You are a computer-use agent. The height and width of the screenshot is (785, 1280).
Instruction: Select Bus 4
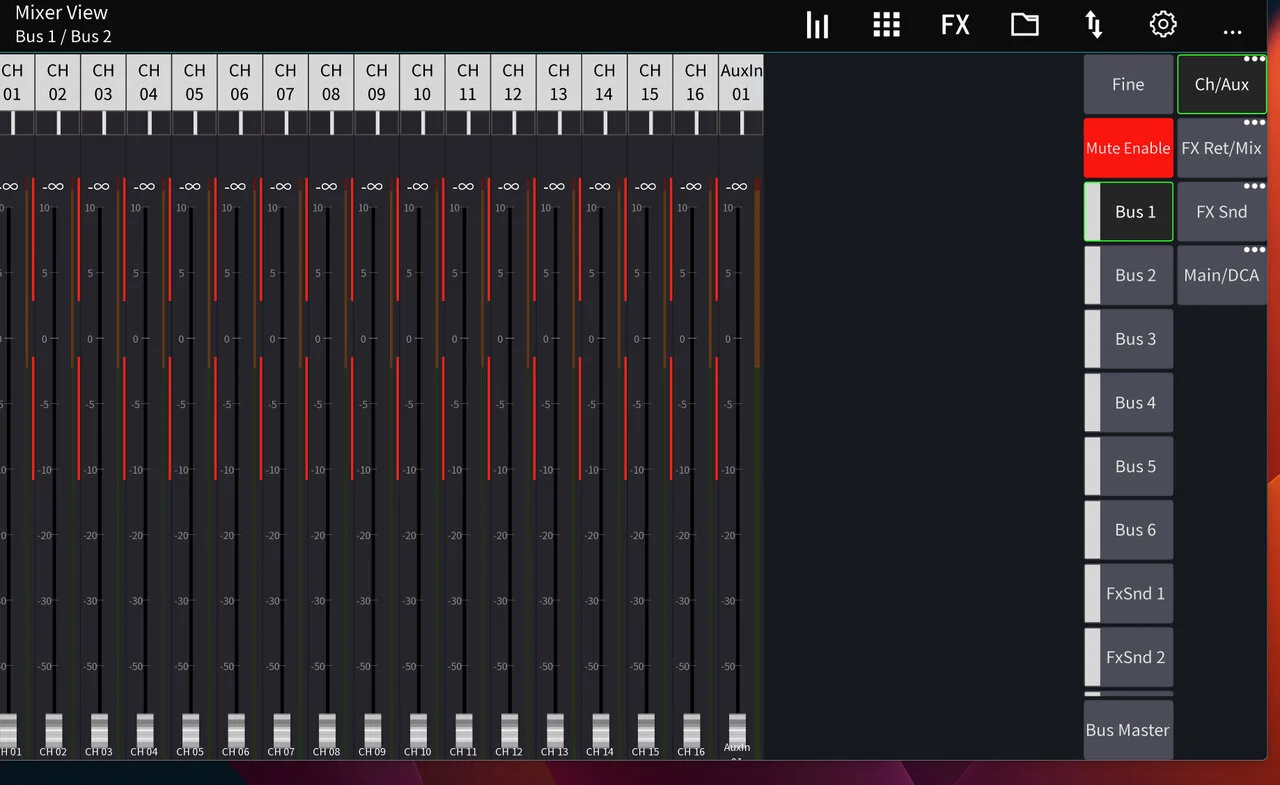click(1128, 403)
